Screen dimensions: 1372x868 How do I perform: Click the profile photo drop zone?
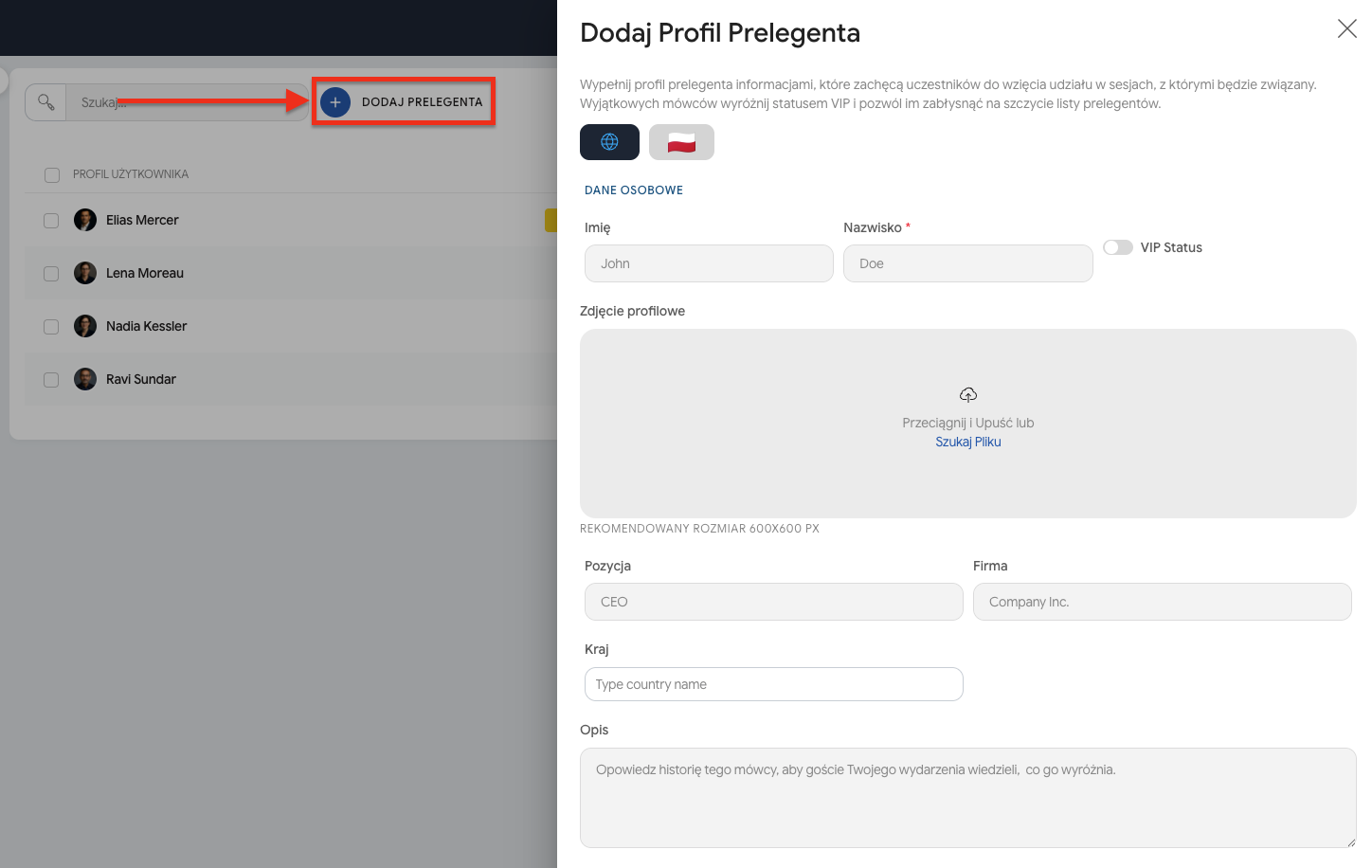pyautogui.click(x=968, y=424)
